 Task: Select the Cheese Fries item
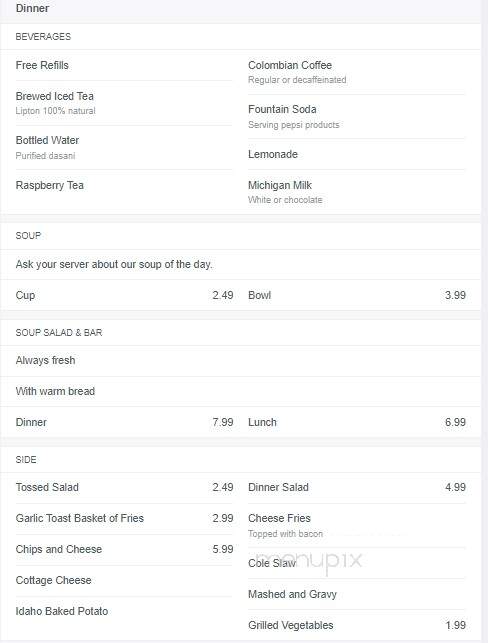279,518
